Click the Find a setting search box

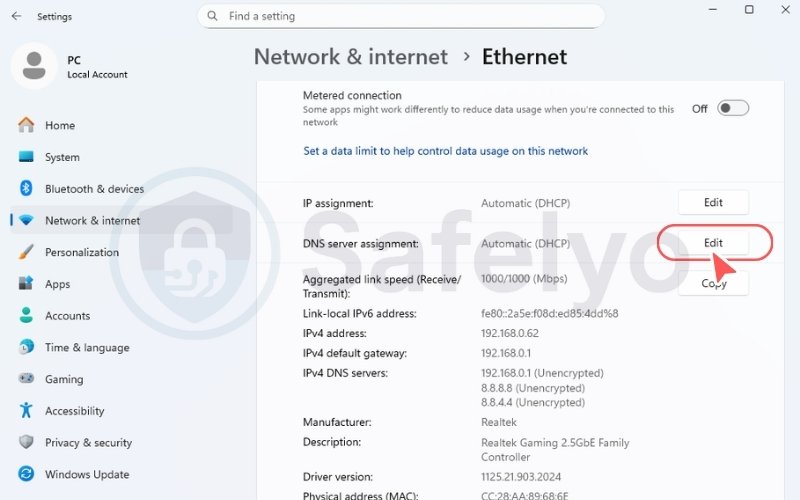tap(410, 16)
